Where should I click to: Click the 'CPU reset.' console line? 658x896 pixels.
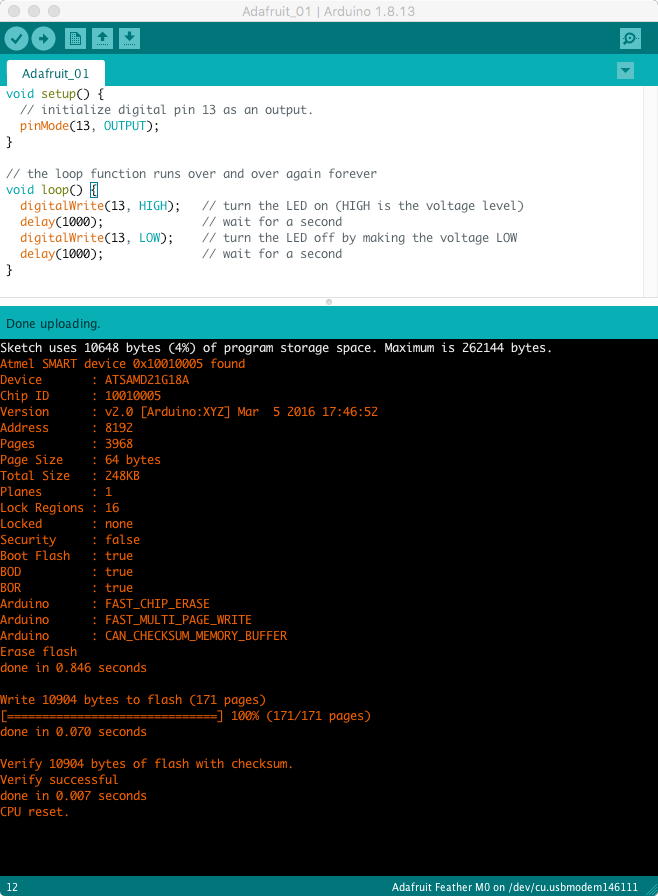click(x=34, y=811)
